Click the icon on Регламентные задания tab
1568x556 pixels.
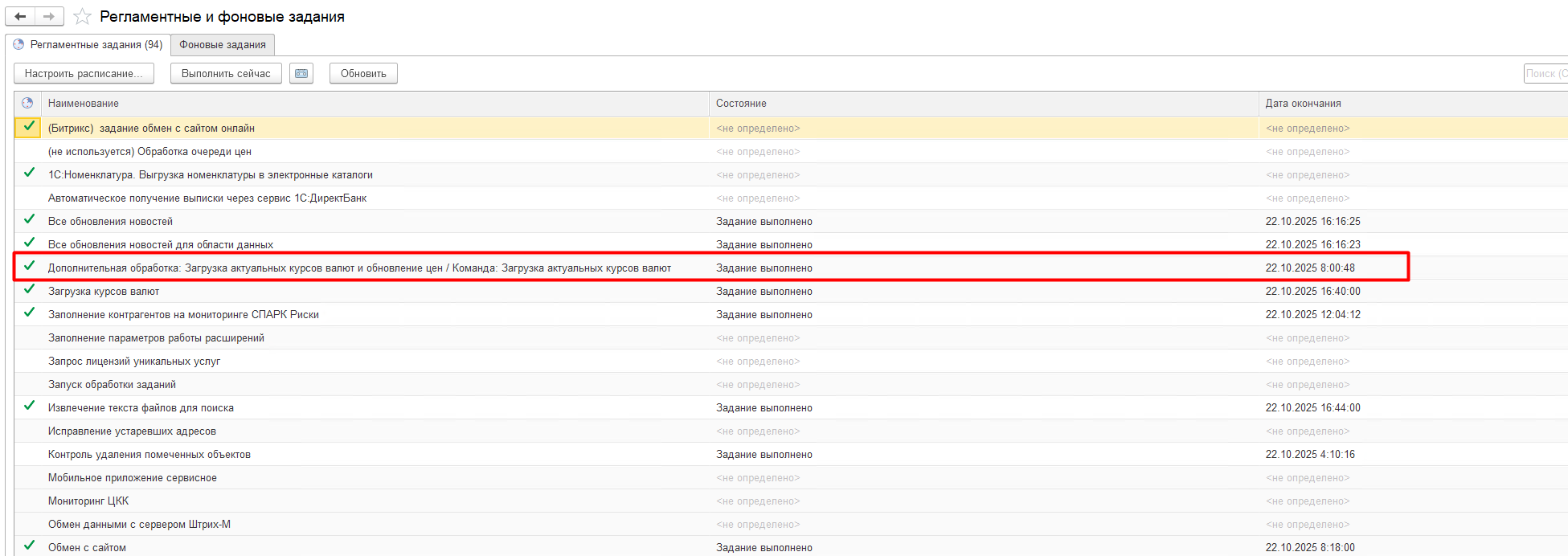pyautogui.click(x=18, y=45)
